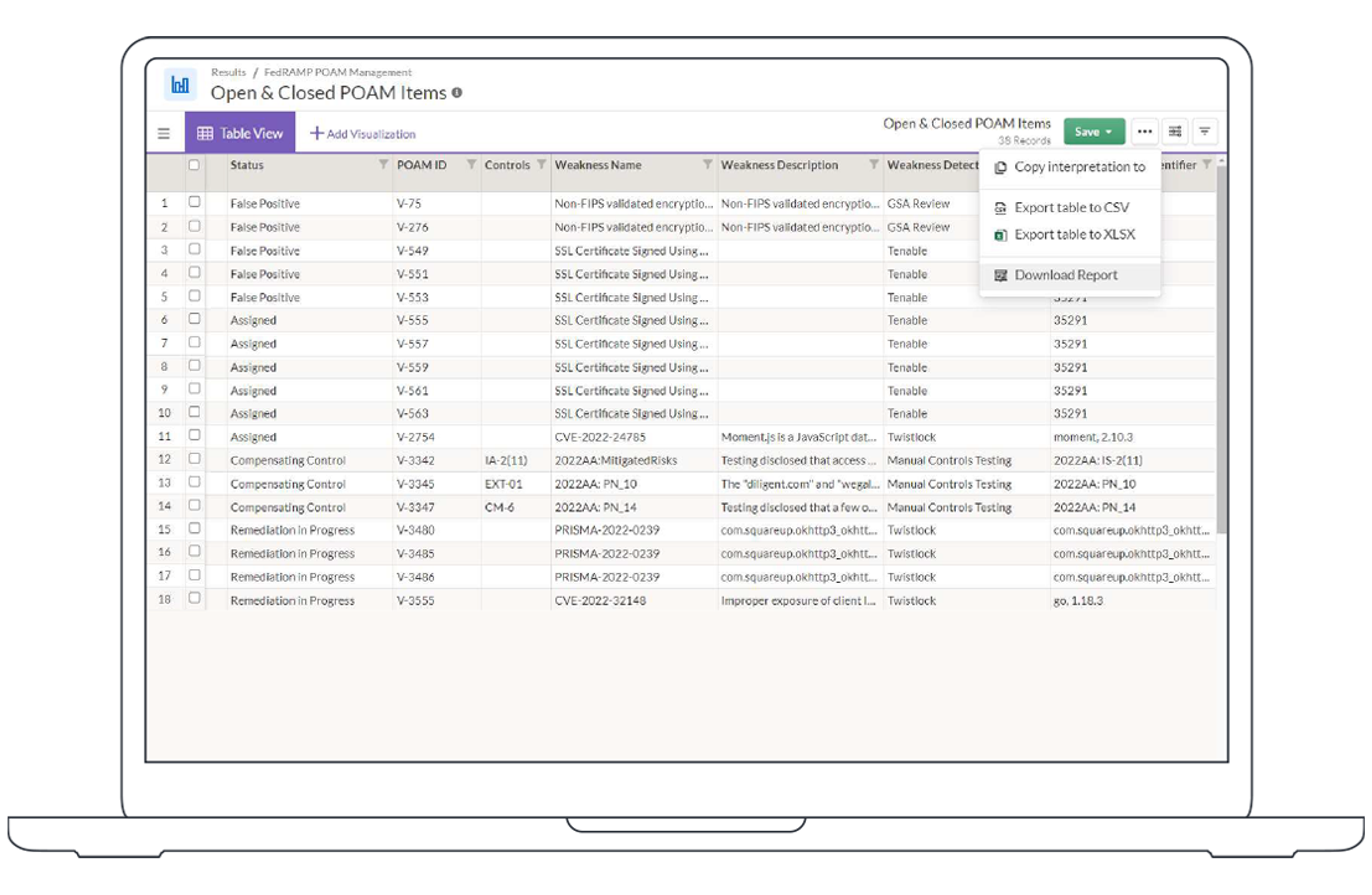Toggle the select-all header checkbox
The width and height of the screenshot is (1372, 895).
point(194,164)
